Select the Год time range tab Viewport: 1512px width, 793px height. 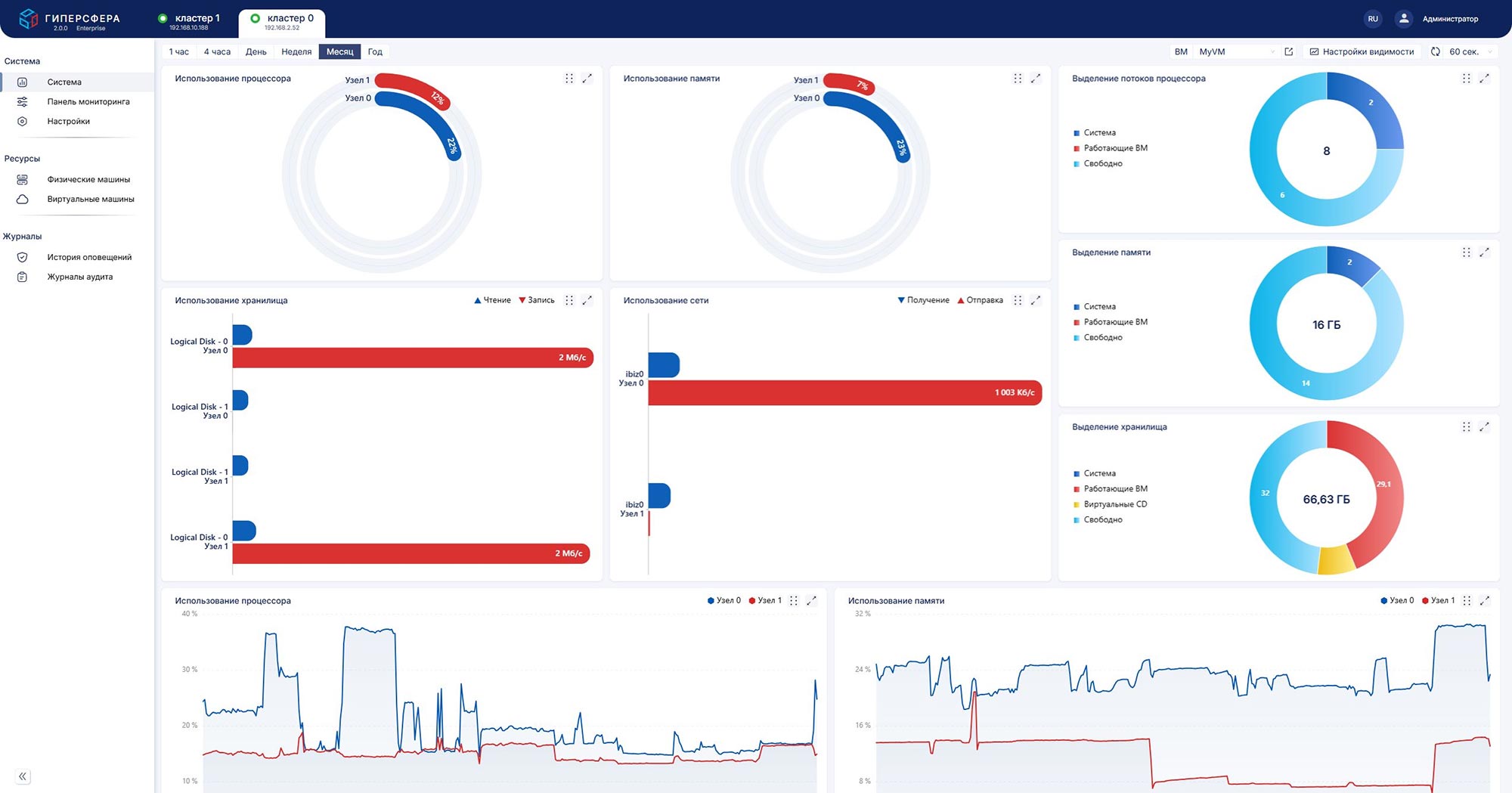pyautogui.click(x=375, y=51)
